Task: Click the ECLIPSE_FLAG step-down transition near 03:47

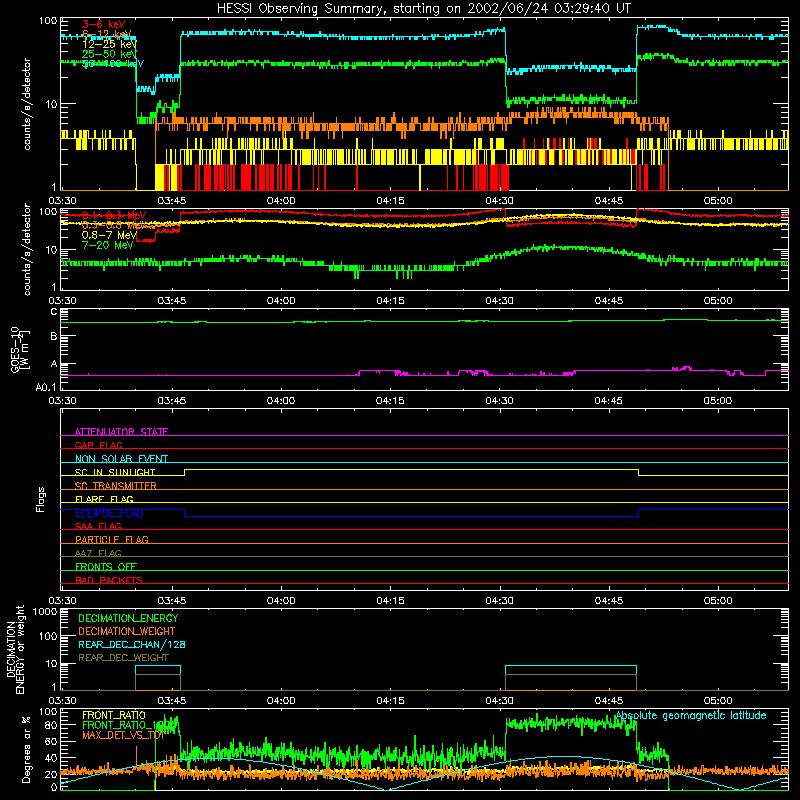Action: [185, 513]
